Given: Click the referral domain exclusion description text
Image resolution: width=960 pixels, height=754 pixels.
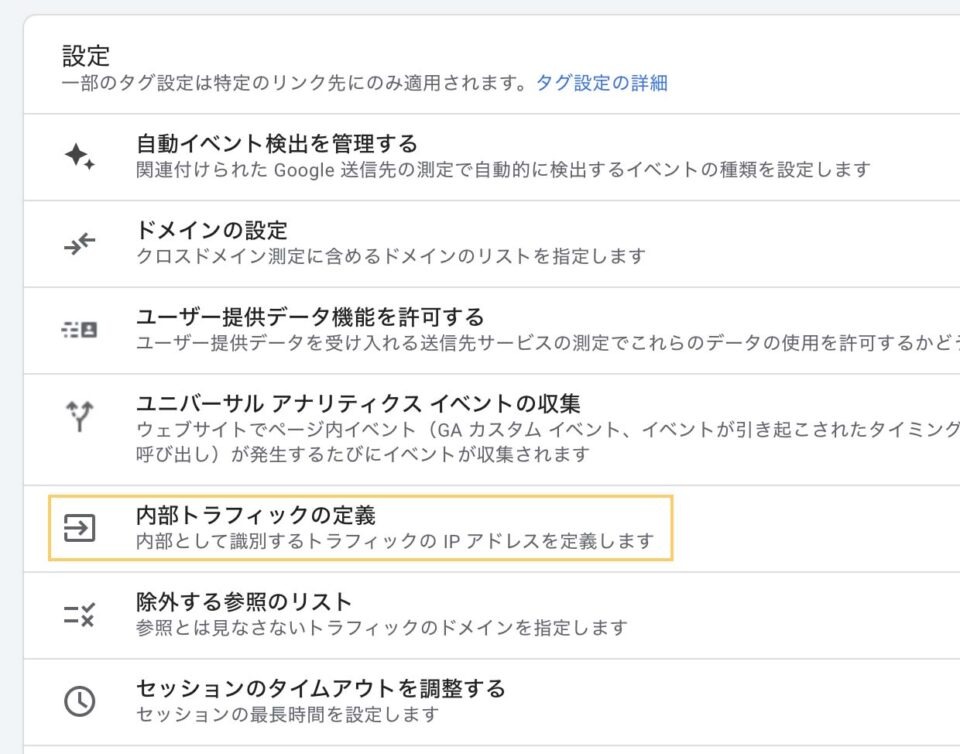Looking at the screenshot, I should [382, 628].
